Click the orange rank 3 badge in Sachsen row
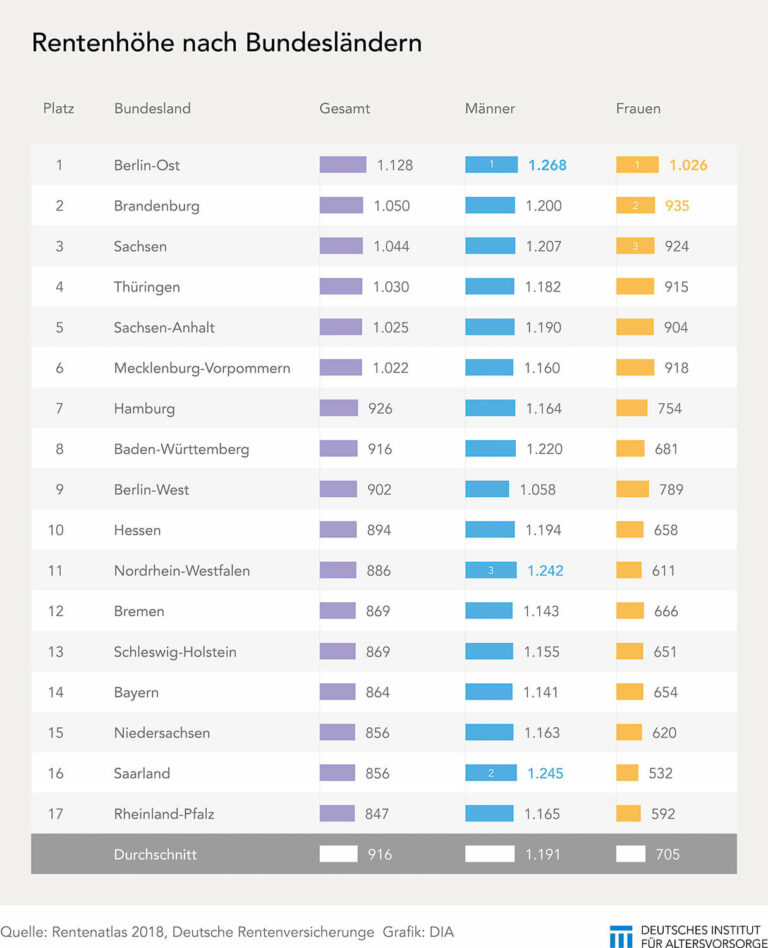768x948 pixels. click(x=635, y=246)
